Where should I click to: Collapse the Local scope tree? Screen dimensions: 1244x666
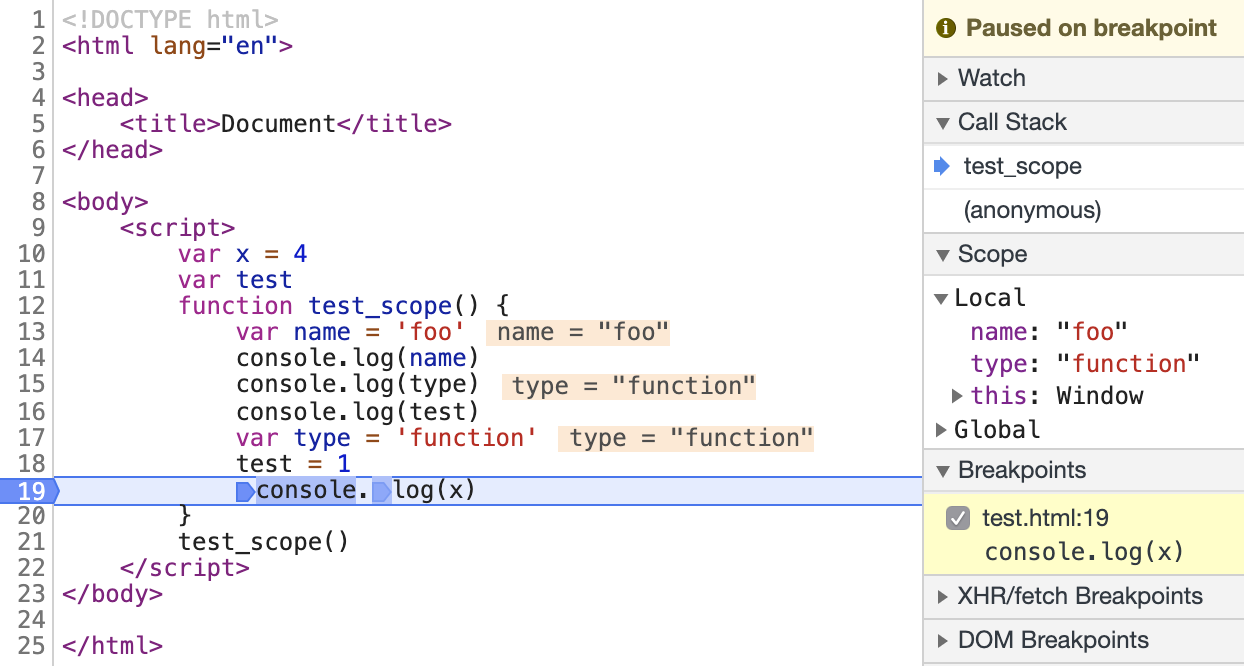point(941,298)
